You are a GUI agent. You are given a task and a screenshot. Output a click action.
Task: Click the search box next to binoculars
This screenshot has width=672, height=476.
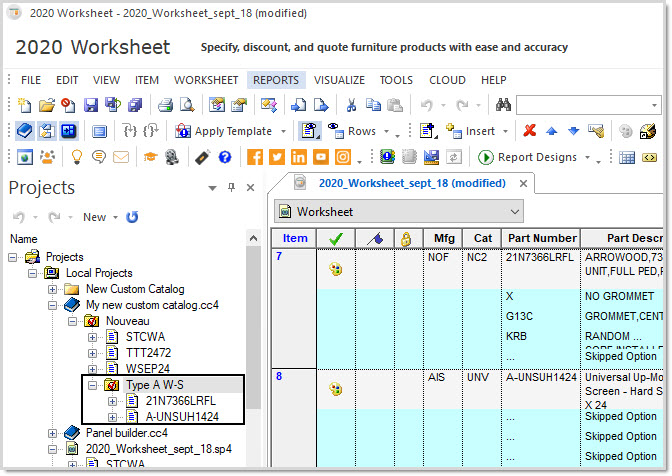click(588, 105)
